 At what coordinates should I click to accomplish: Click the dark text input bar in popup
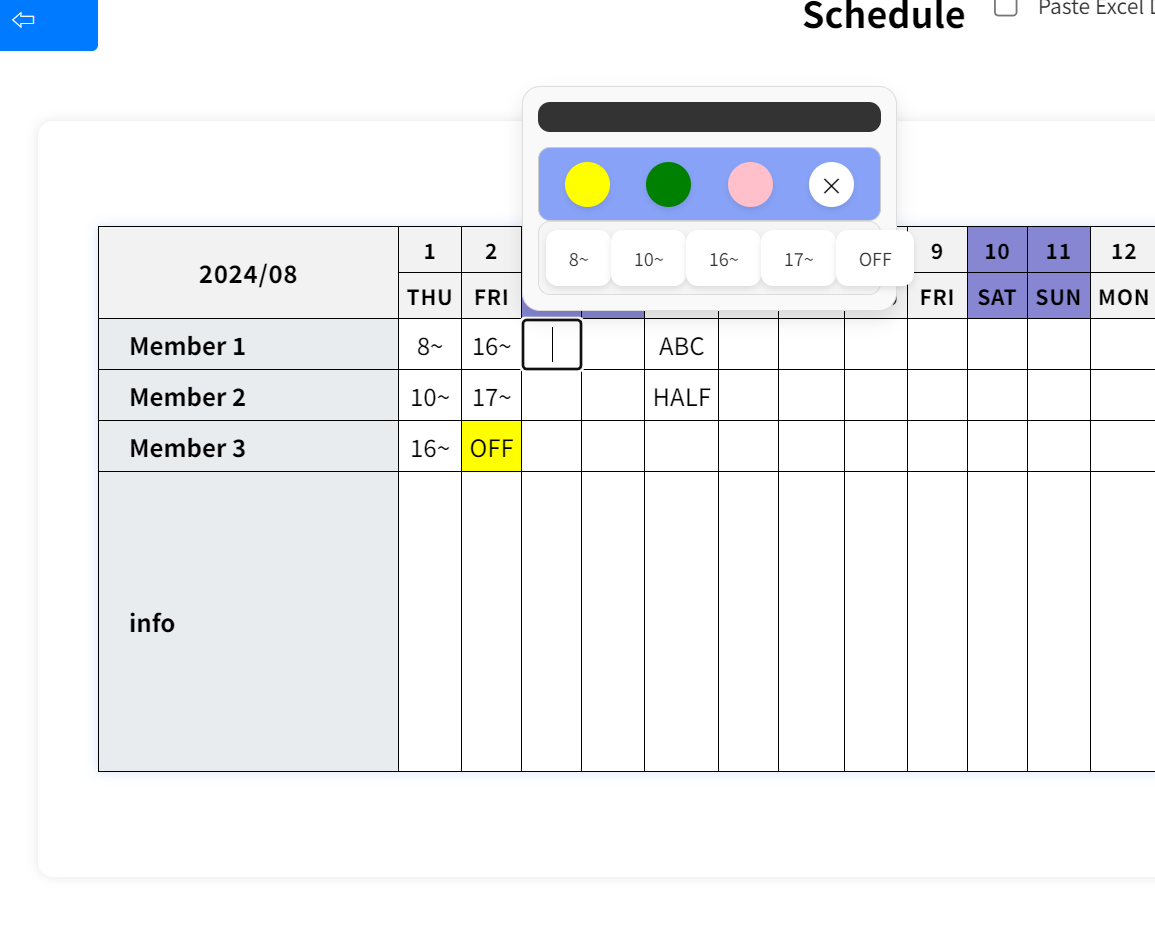tap(709, 116)
